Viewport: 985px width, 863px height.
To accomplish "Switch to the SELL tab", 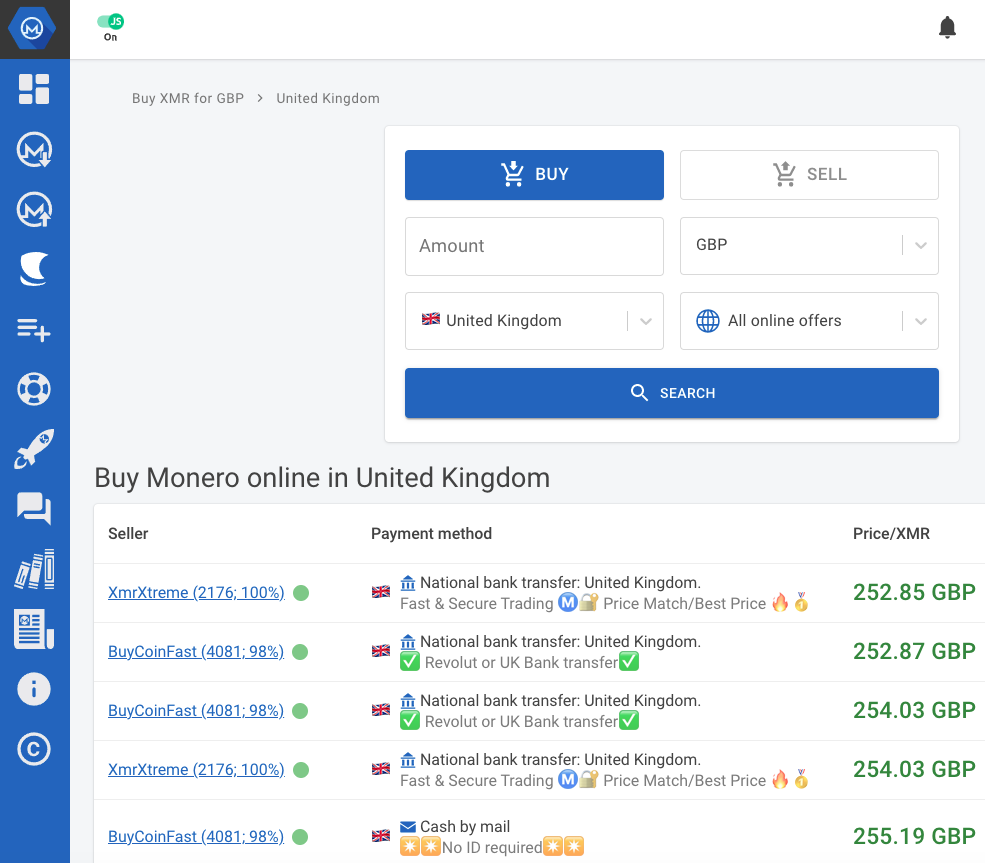I will tap(808, 174).
